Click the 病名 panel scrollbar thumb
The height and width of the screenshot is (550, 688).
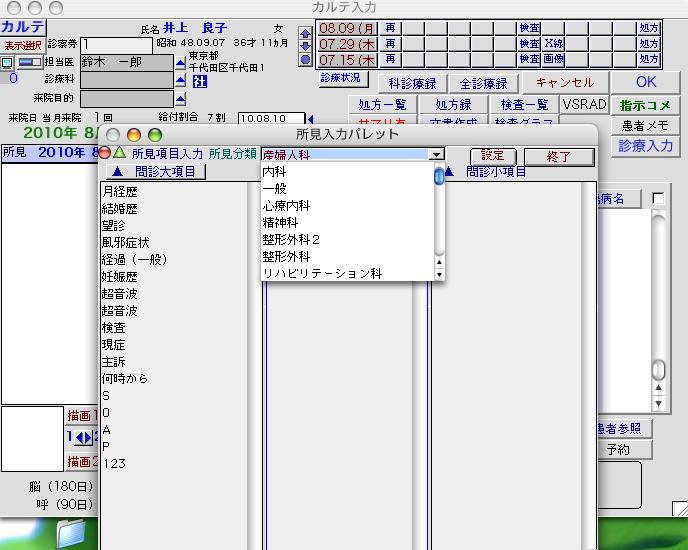coord(658,370)
